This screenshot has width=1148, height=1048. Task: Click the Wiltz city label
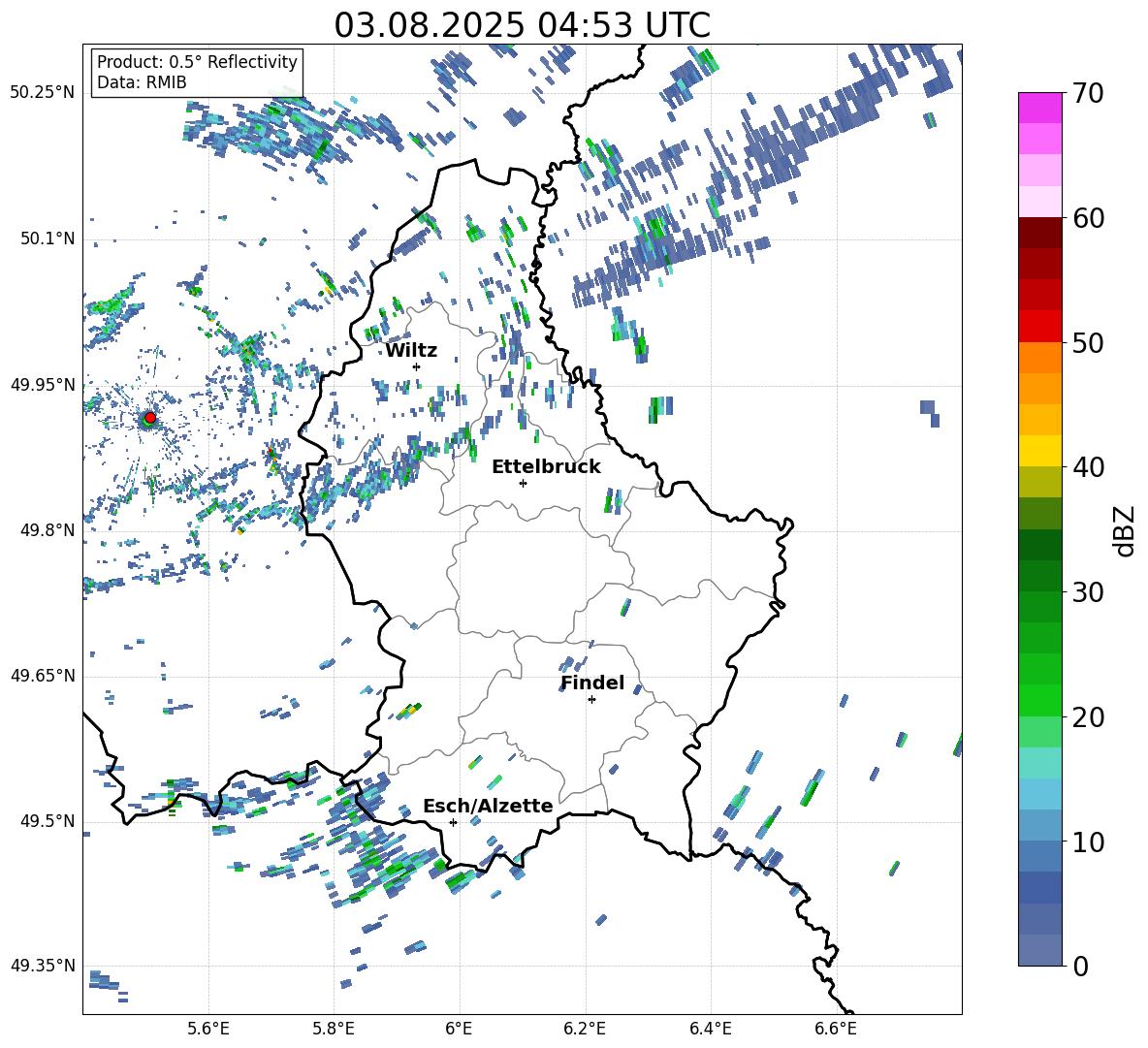411,351
